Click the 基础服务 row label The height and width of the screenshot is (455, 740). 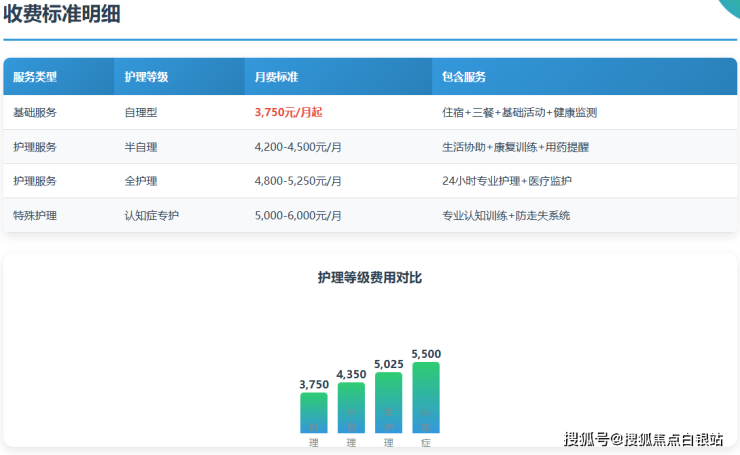click(35, 113)
